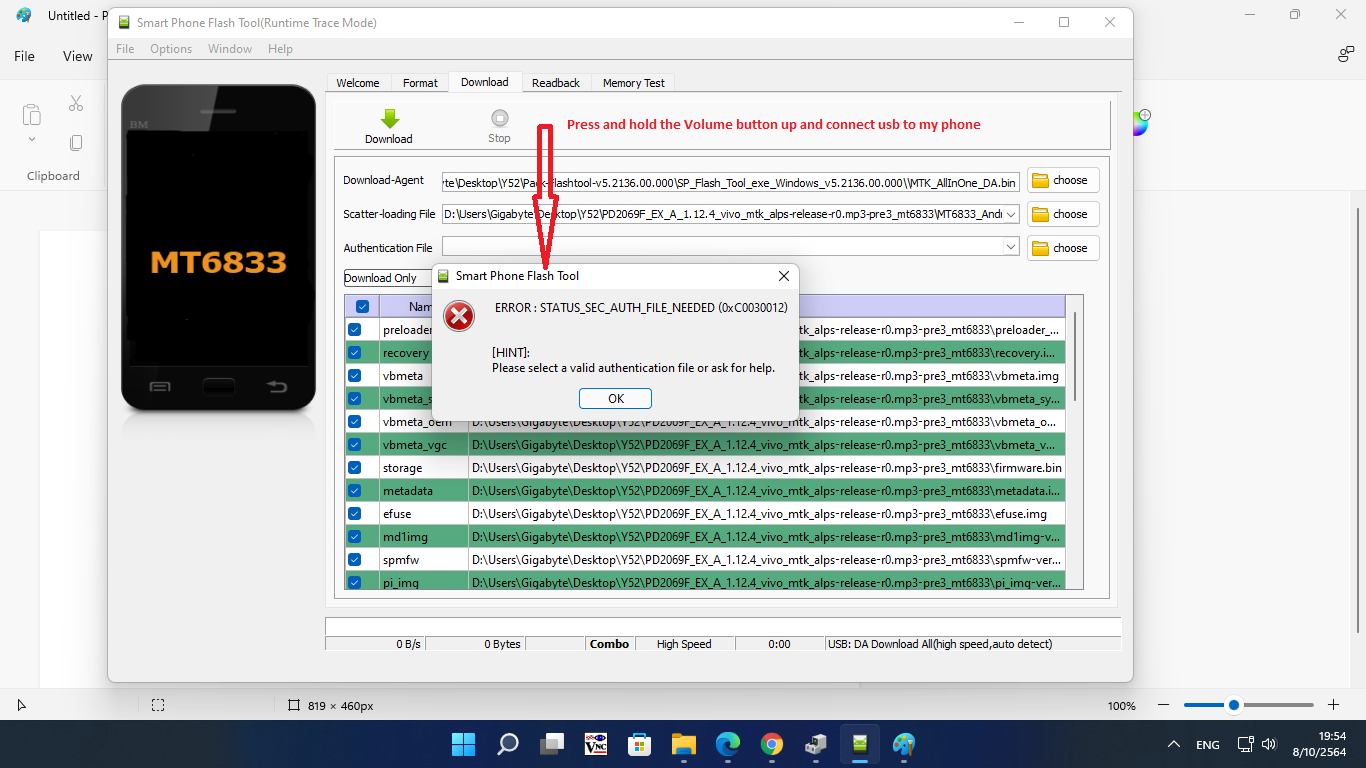Open the Download Only mode dropdown
This screenshot has height=768, width=1366.
pyautogui.click(x=388, y=278)
